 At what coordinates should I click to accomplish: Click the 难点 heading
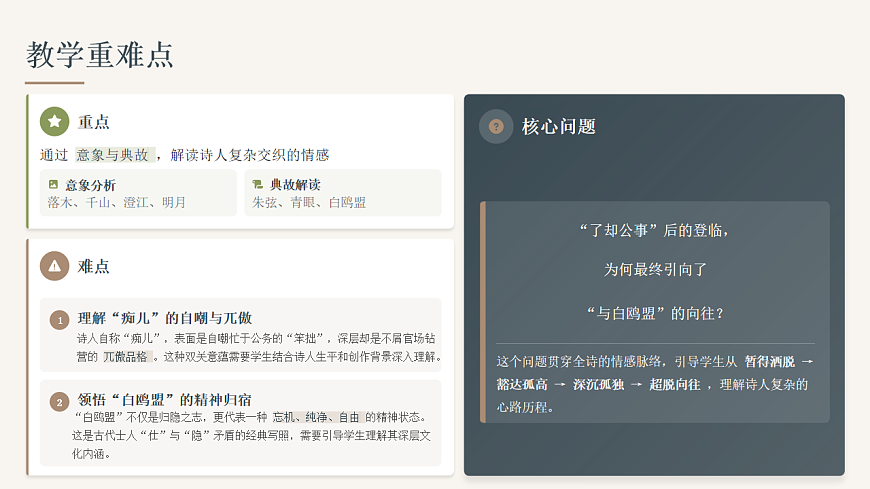click(94, 266)
